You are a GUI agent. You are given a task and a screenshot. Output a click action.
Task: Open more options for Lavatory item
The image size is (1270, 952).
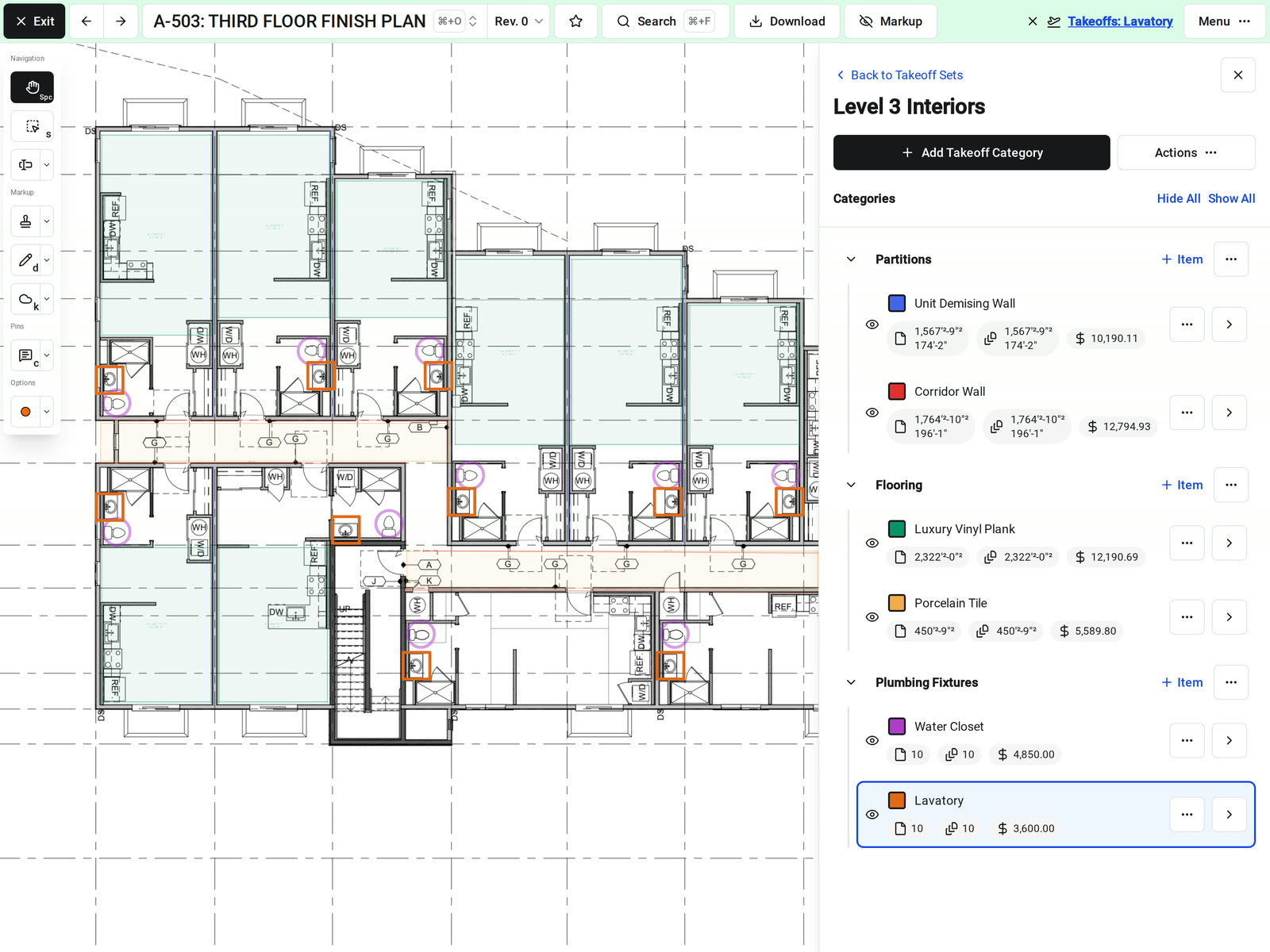(x=1187, y=815)
